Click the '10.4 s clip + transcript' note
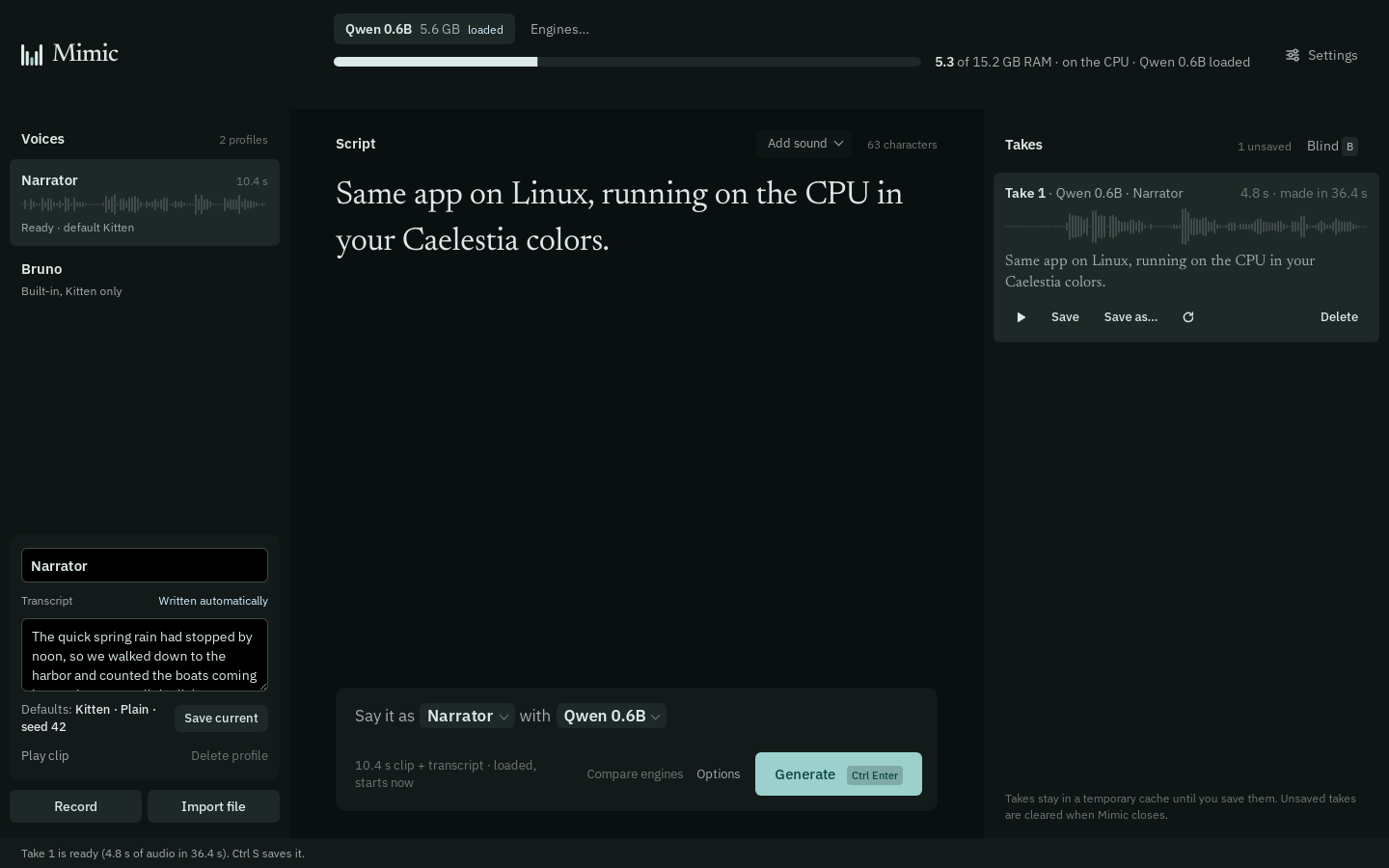 tap(446, 774)
